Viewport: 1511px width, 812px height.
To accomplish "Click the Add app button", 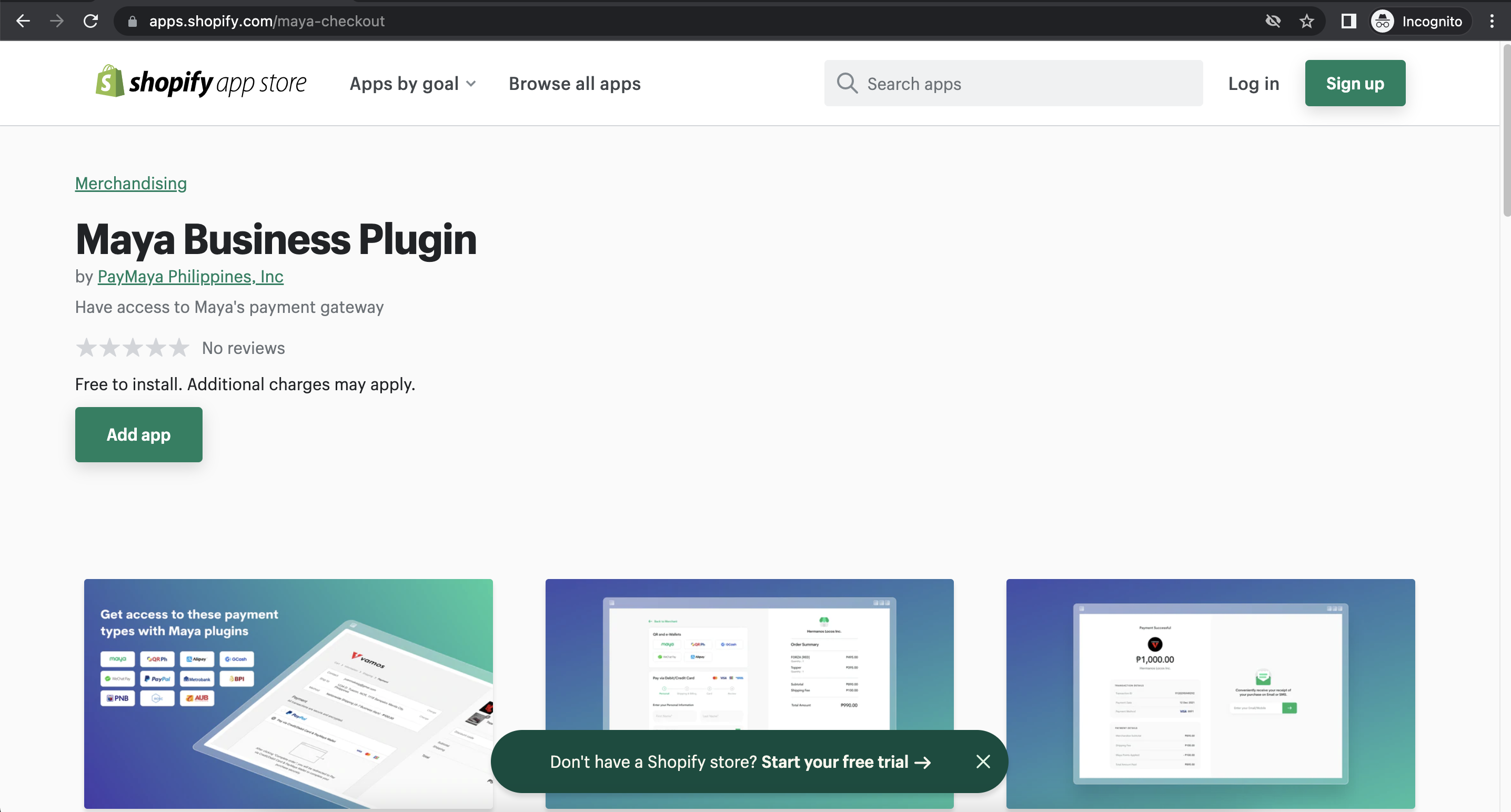I will click(x=138, y=434).
